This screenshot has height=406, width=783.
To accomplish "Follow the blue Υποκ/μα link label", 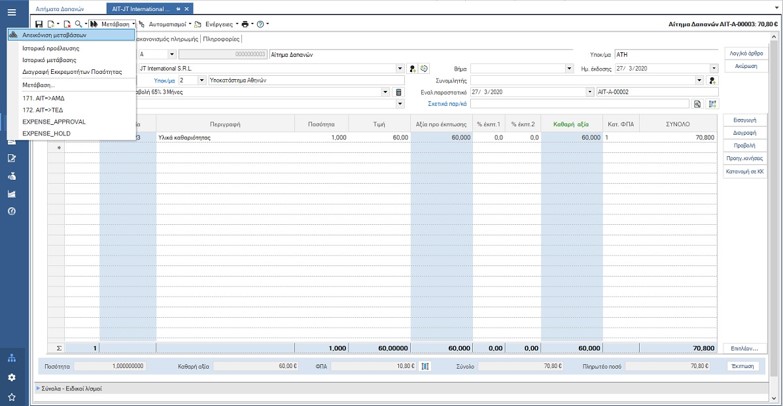I will coord(164,80).
